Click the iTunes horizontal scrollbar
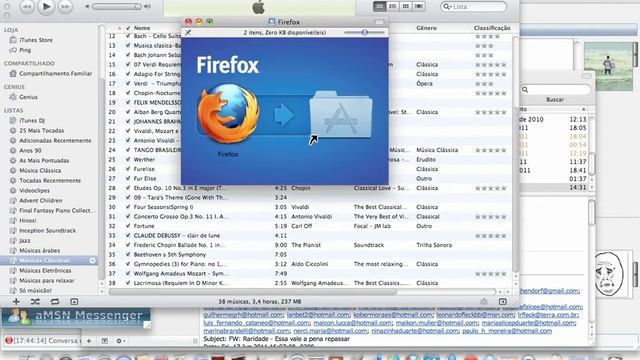Image resolution: width=640 pixels, height=360 pixels. click(x=252, y=292)
